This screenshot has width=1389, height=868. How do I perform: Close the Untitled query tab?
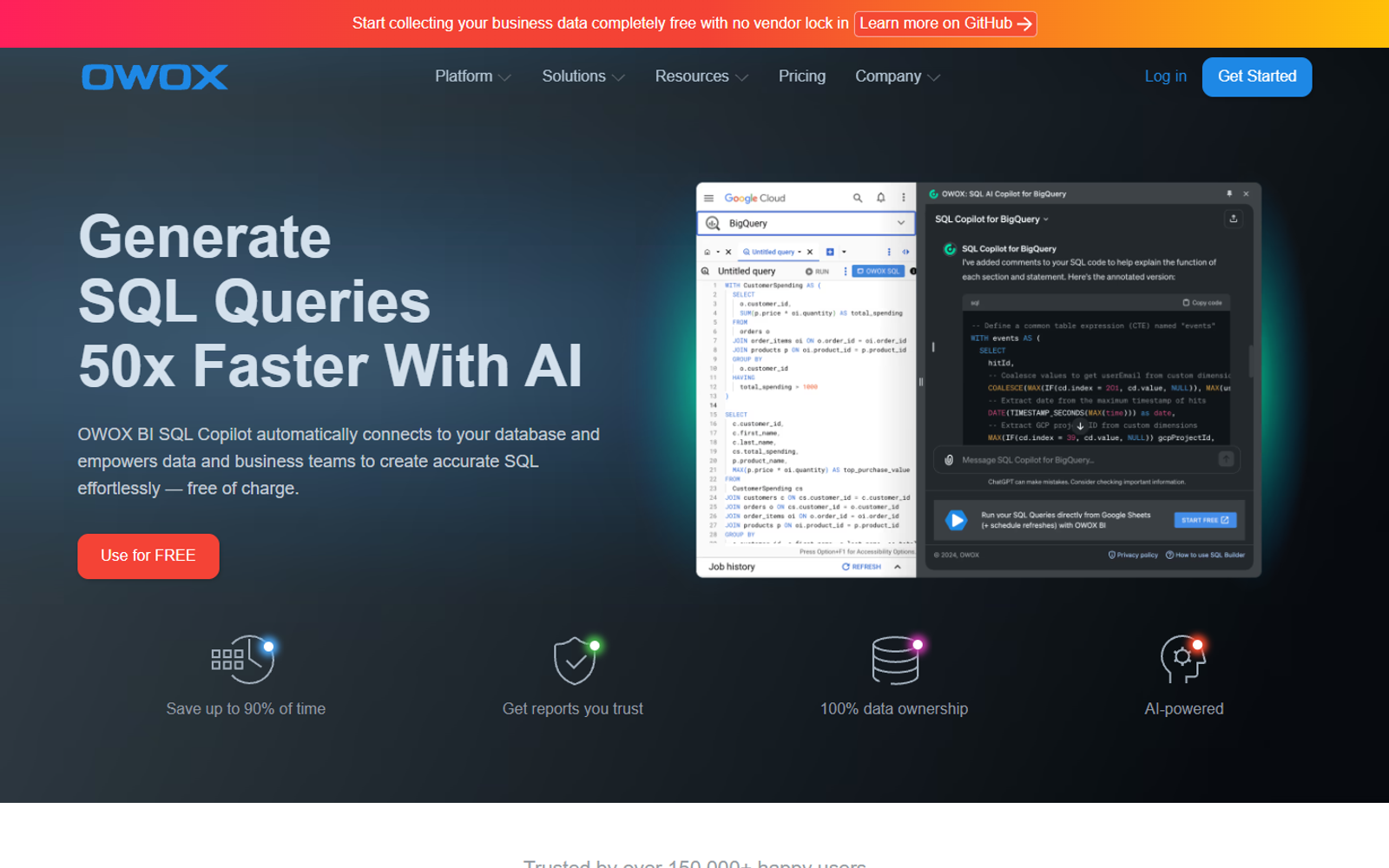click(x=810, y=252)
